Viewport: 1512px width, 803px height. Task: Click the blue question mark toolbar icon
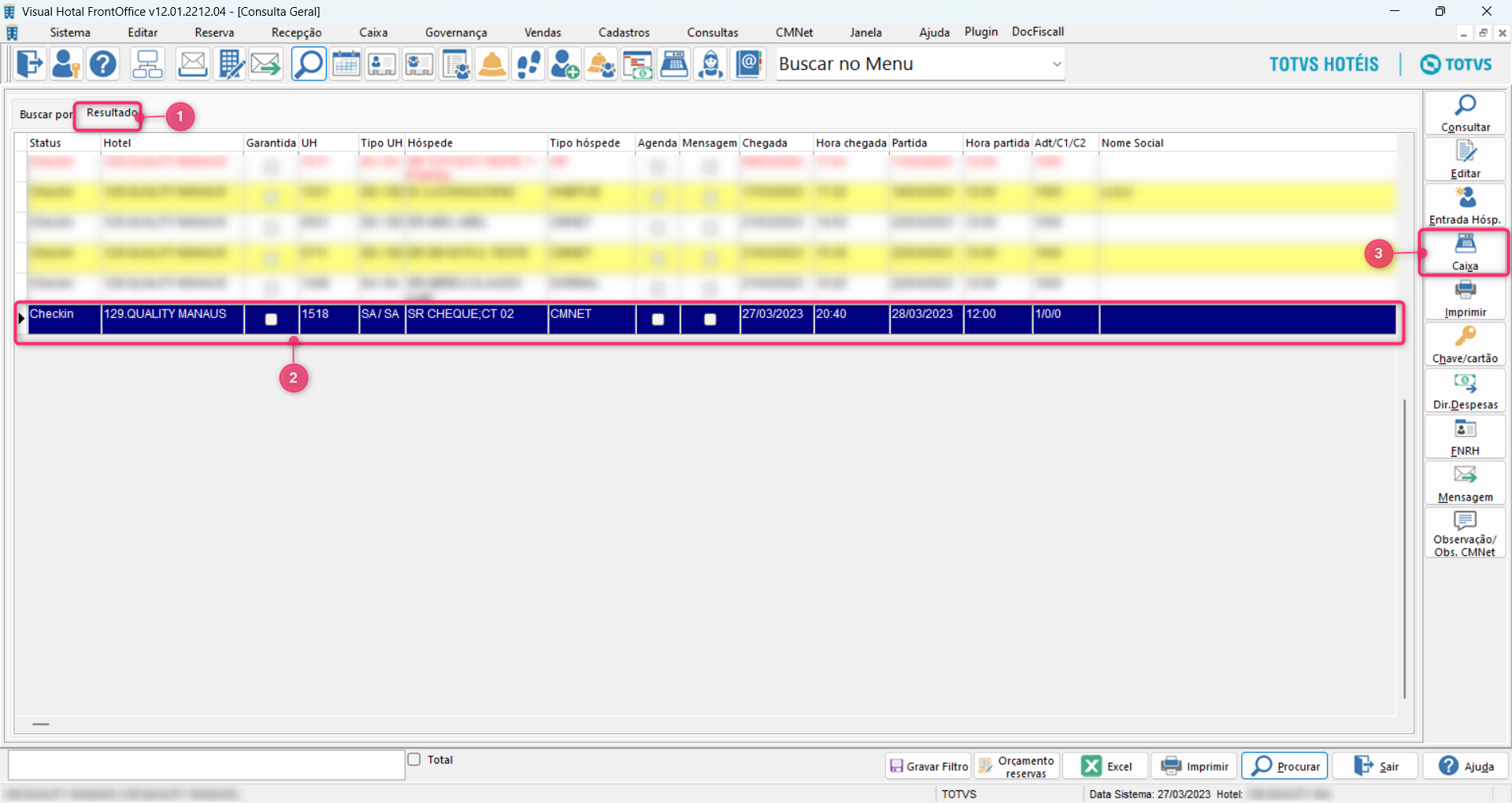pos(103,64)
